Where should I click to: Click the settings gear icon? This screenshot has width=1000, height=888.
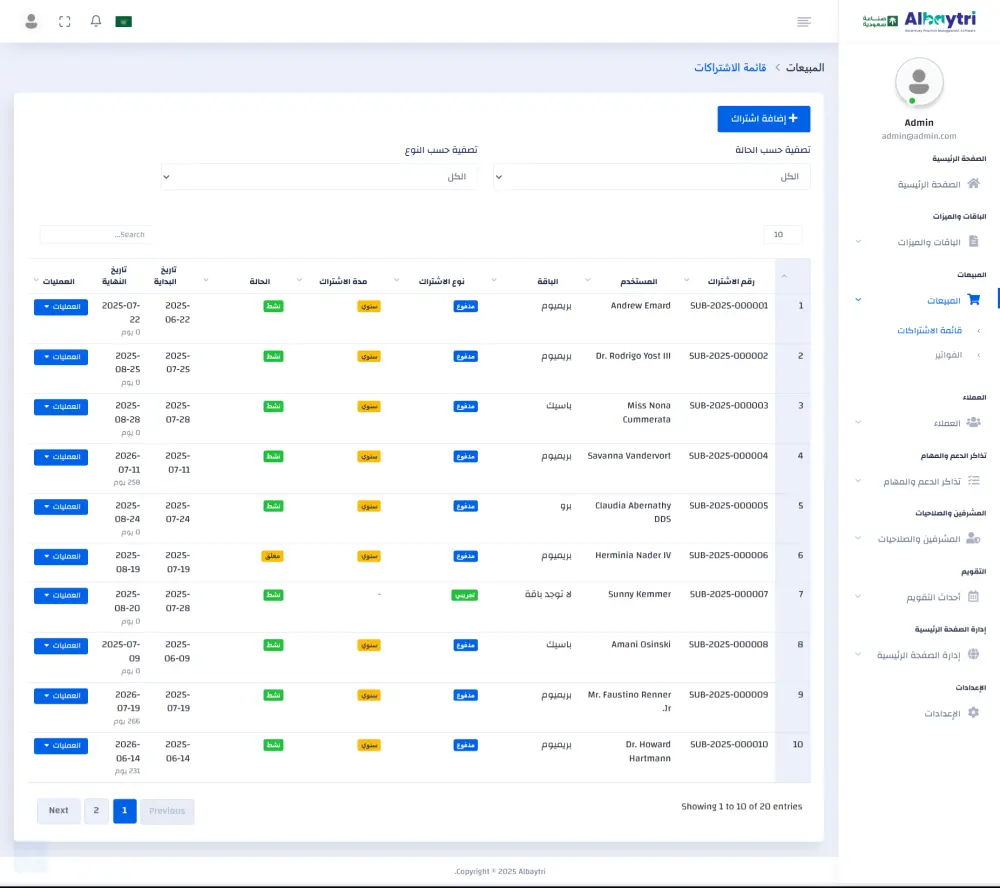click(x=973, y=713)
